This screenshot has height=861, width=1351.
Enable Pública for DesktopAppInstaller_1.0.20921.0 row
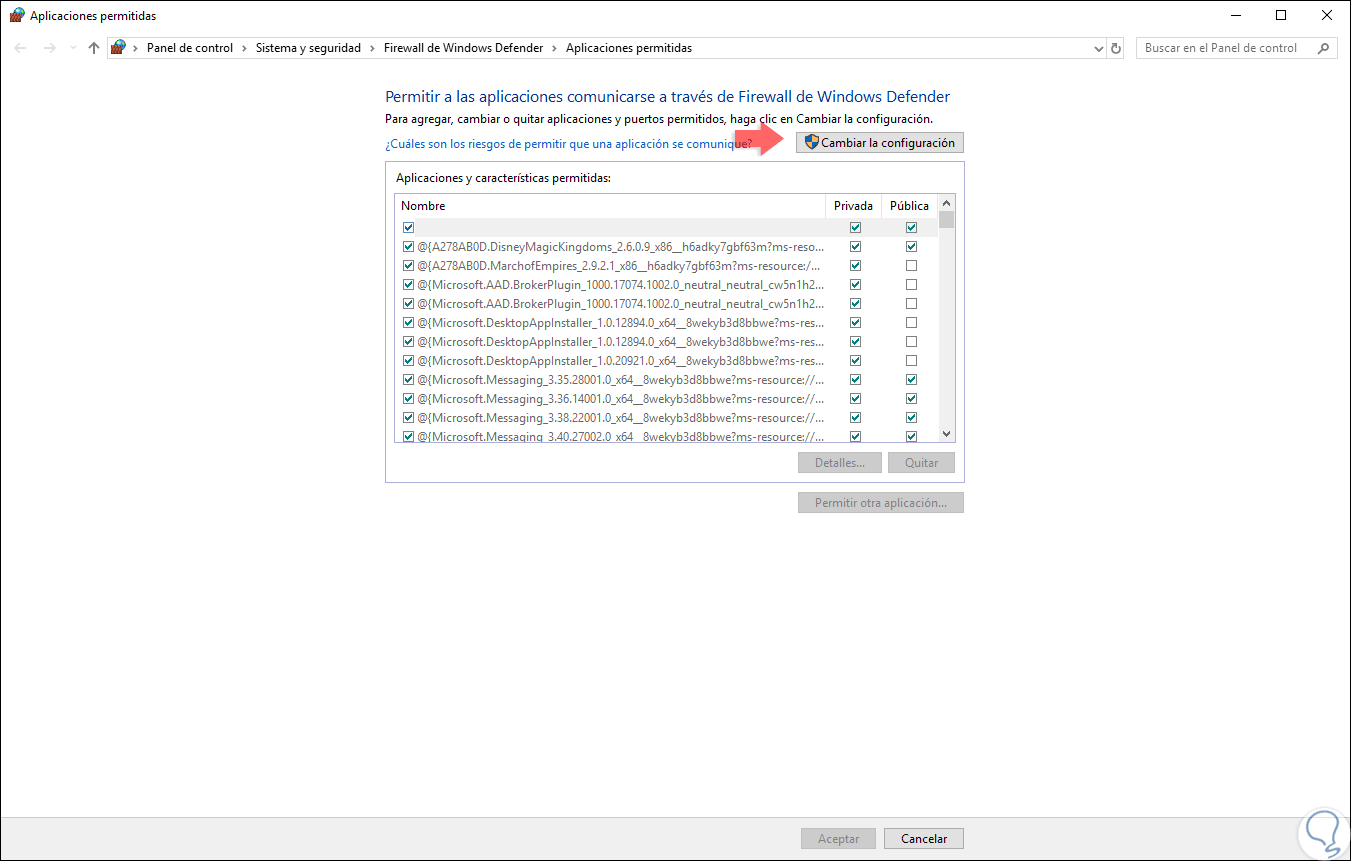911,361
